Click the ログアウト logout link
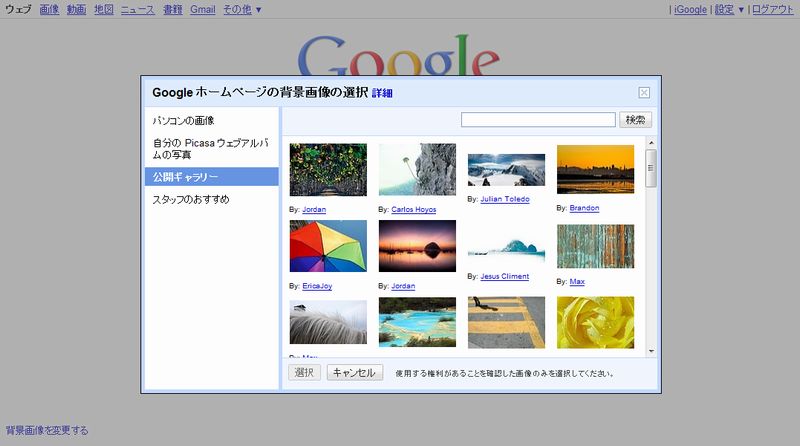Screen dimensions: 800x446 772,9
